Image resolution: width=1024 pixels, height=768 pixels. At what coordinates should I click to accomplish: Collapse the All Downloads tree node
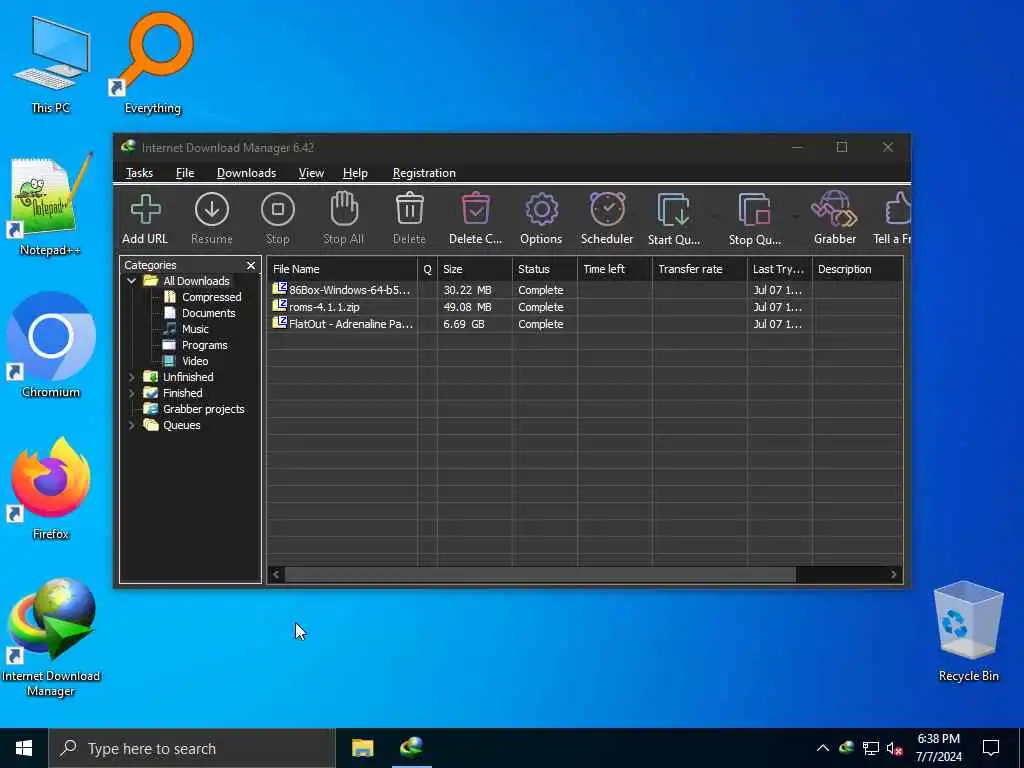pyautogui.click(x=131, y=281)
